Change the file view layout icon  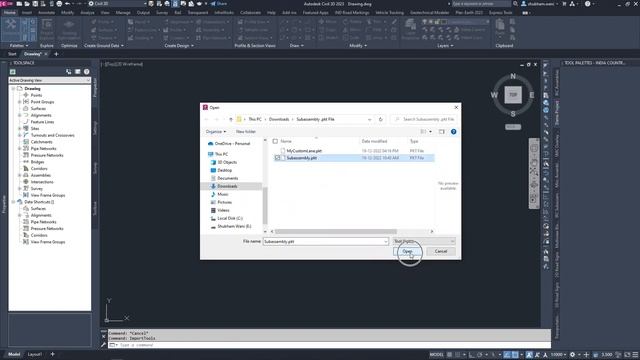(x=423, y=131)
